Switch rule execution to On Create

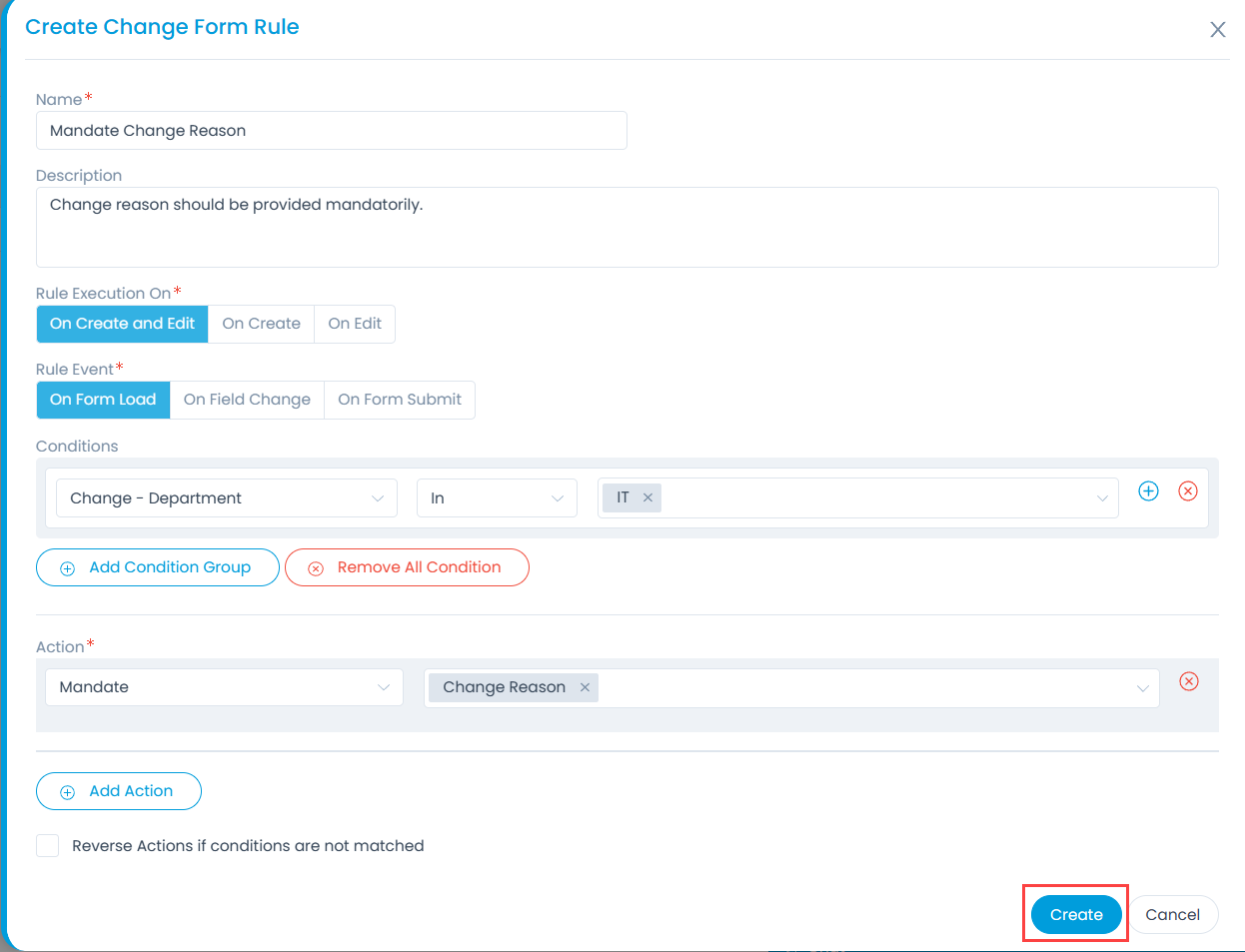pyautogui.click(x=261, y=324)
